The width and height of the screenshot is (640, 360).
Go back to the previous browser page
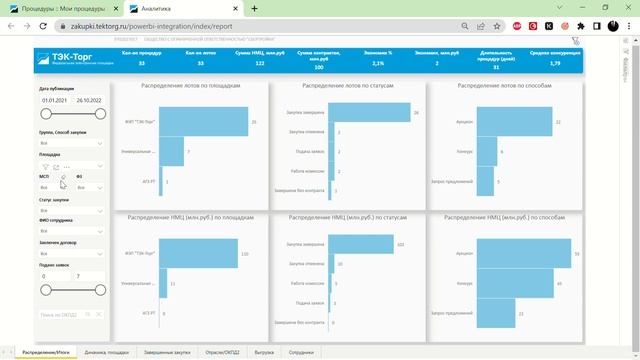coord(11,26)
